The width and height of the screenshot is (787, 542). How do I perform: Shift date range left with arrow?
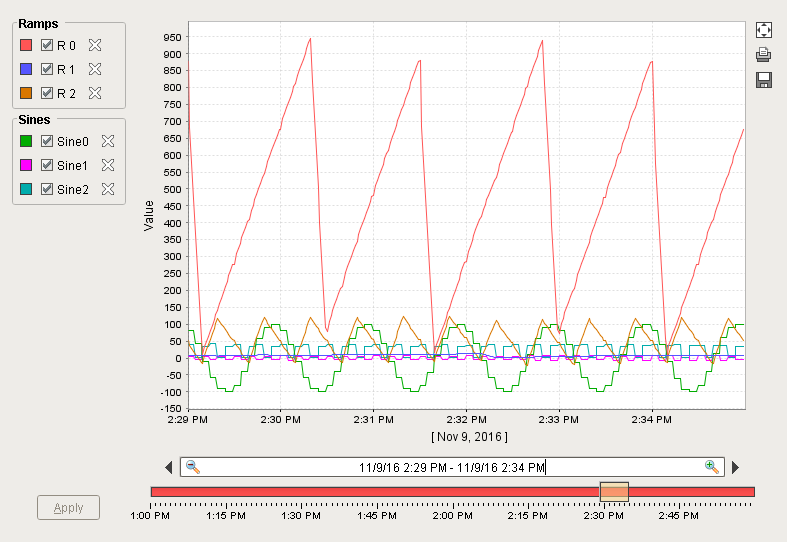(169, 467)
